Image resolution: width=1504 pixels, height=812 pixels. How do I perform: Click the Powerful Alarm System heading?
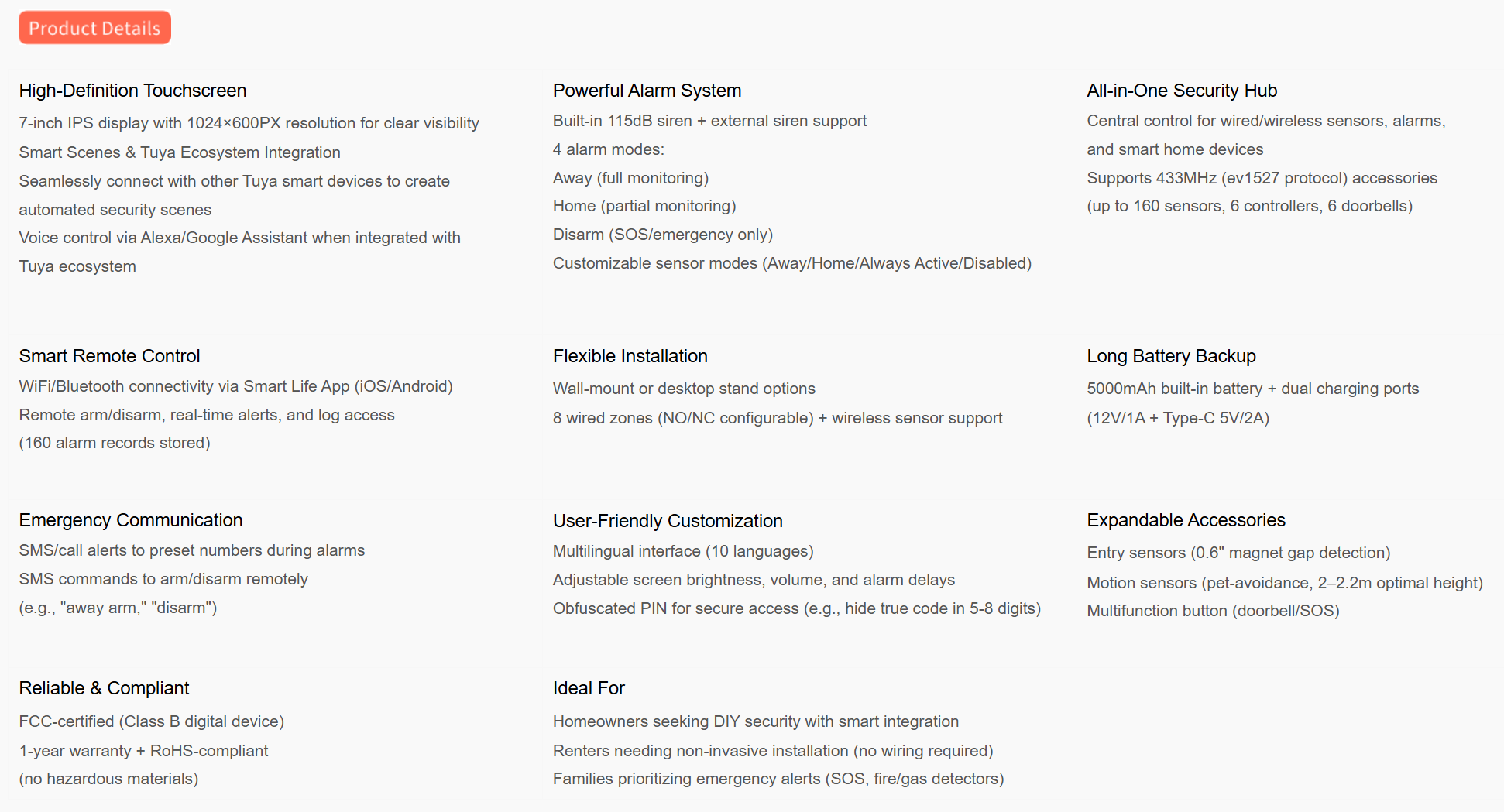point(647,91)
